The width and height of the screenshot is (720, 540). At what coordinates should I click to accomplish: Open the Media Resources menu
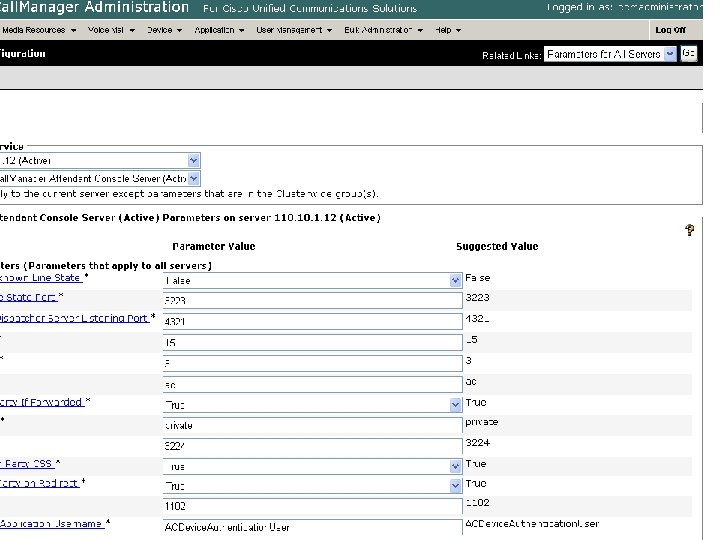(39, 30)
